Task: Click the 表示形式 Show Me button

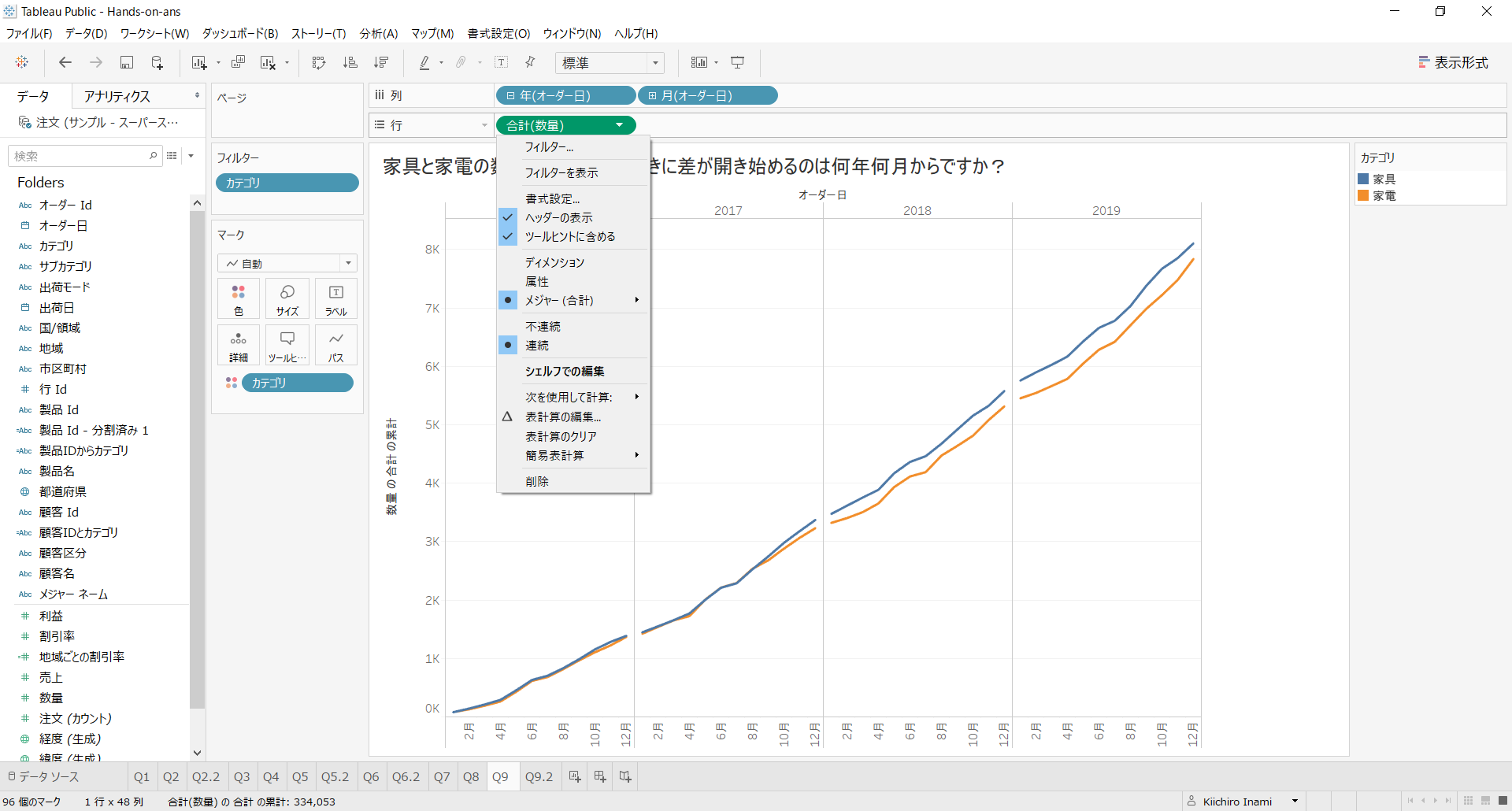Action: (1454, 62)
